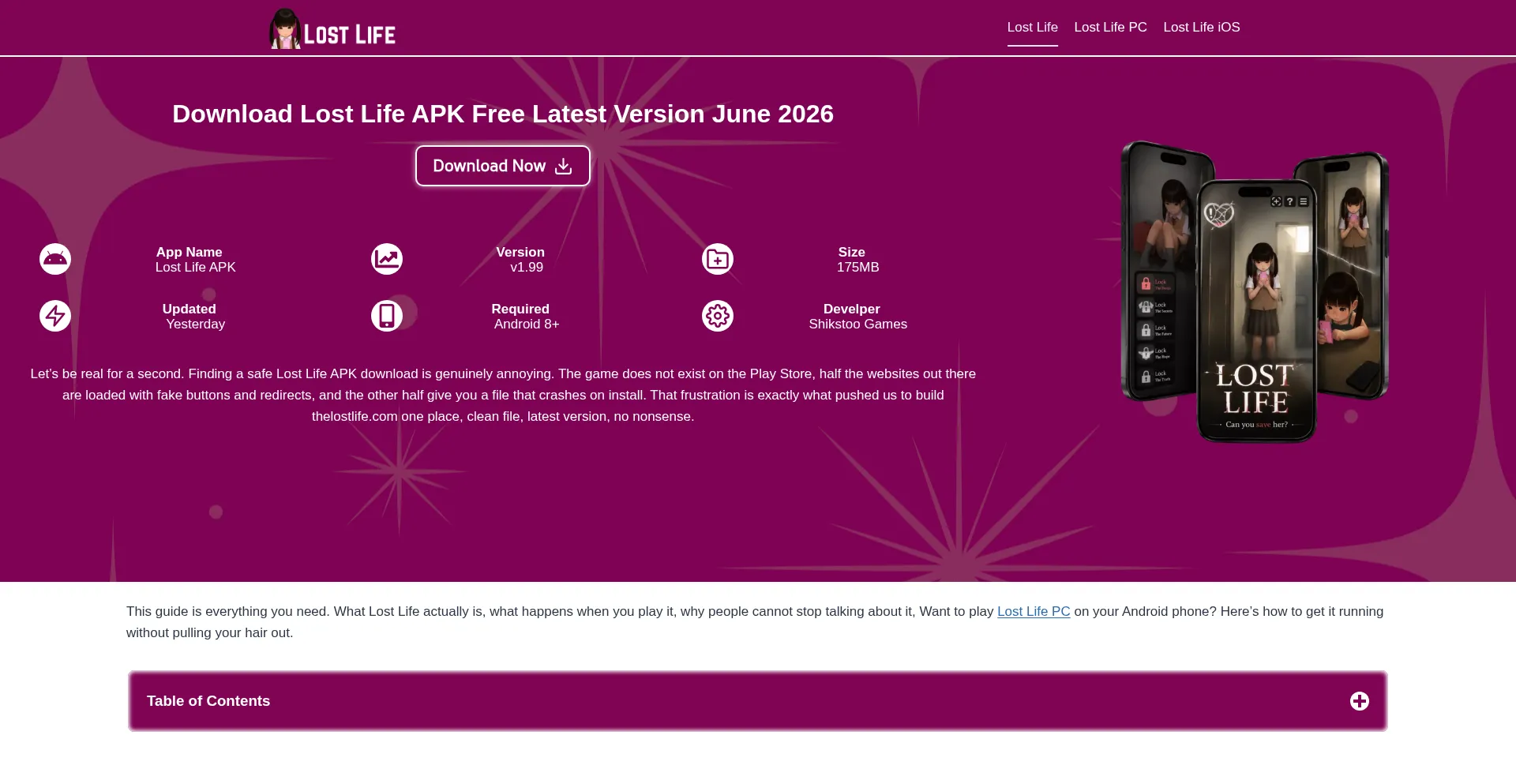Viewport: 1516px width, 784px height.
Task: Click the chart icon beside Version
Action: [387, 259]
